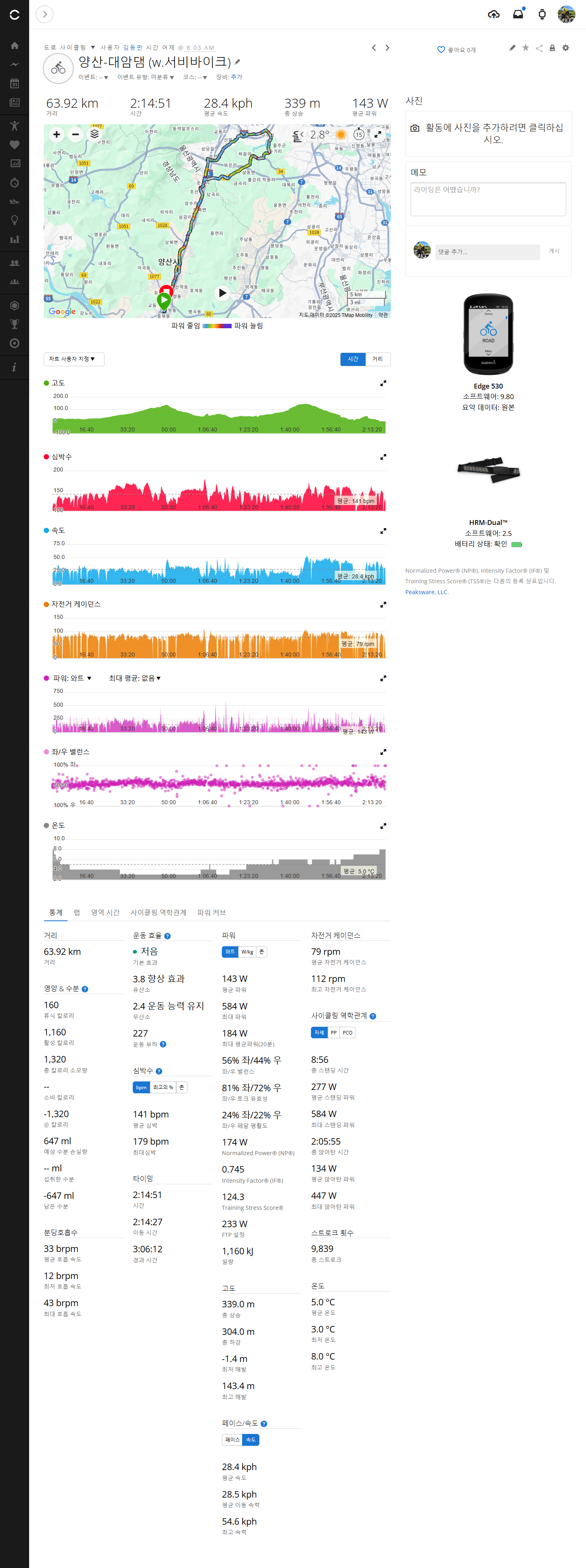Switch to the 통계 tab
This screenshot has width=586, height=1568.
[x=55, y=912]
